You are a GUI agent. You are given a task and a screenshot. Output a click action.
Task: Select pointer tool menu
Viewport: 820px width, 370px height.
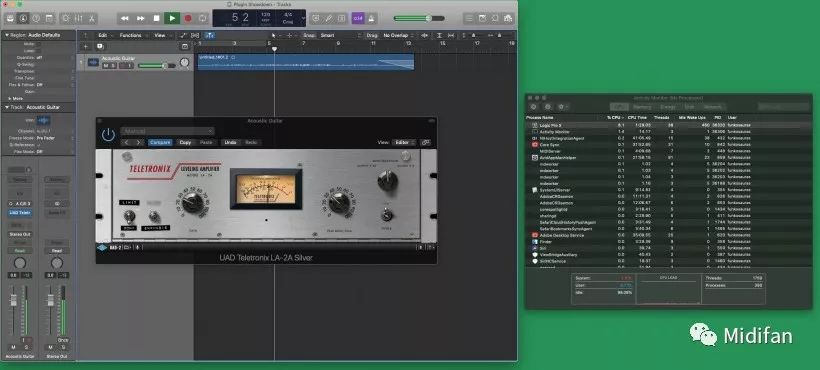tap(275, 36)
